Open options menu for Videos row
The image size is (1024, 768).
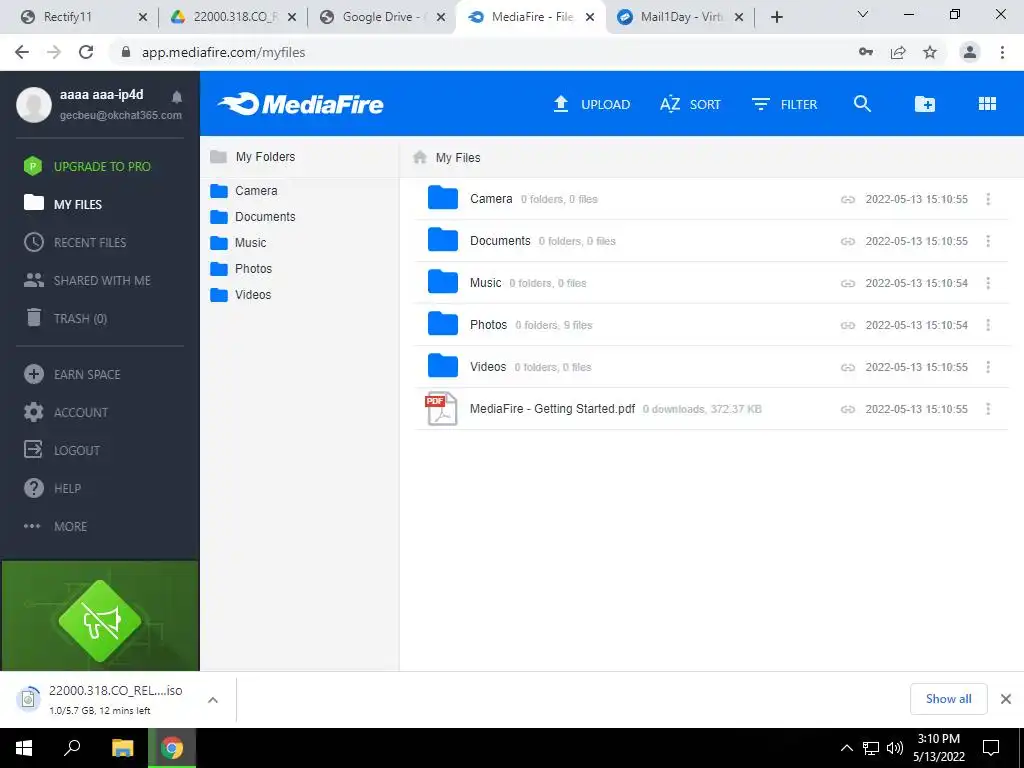click(988, 366)
